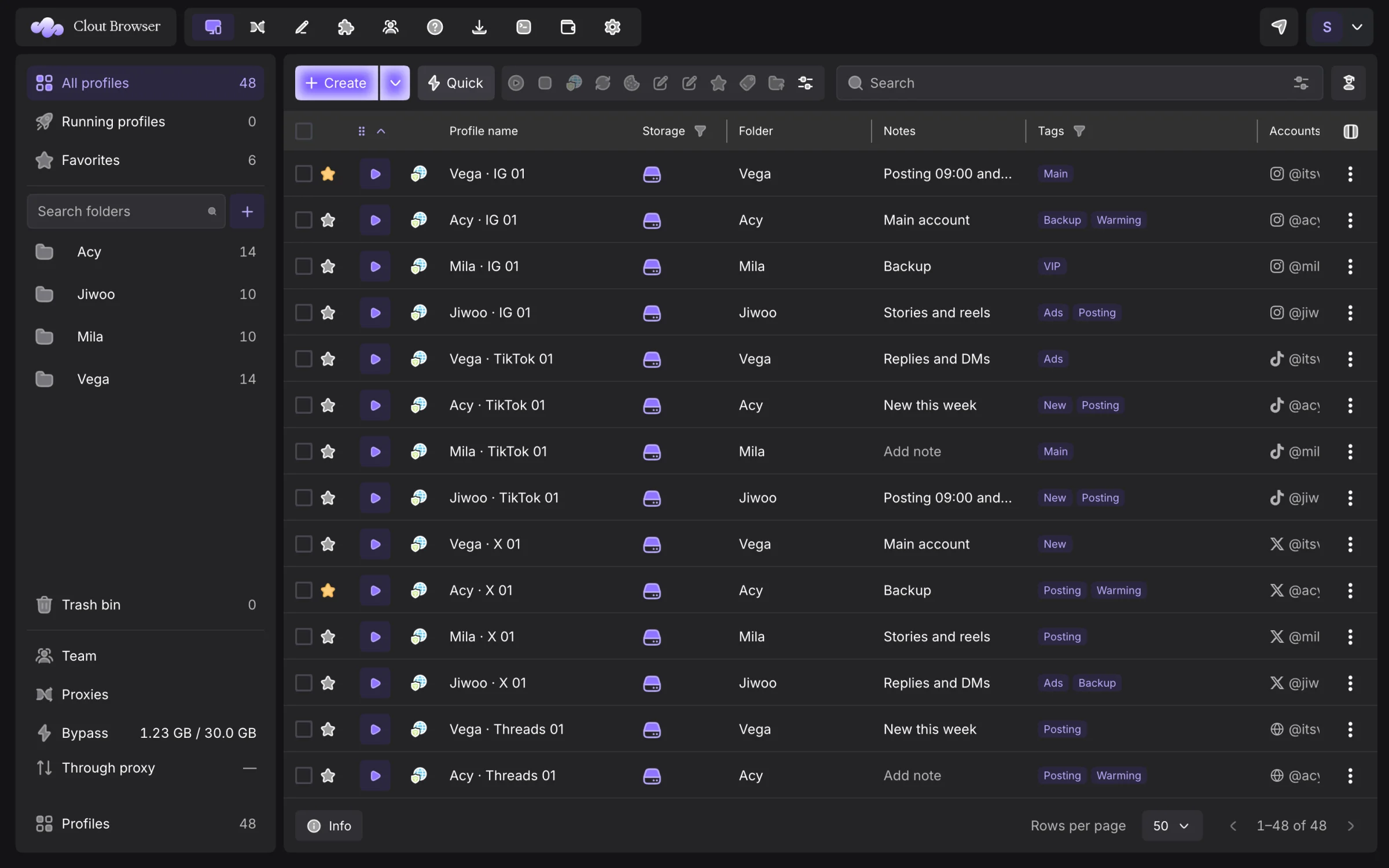
Task: Click the download icon in top bar
Action: (479, 27)
